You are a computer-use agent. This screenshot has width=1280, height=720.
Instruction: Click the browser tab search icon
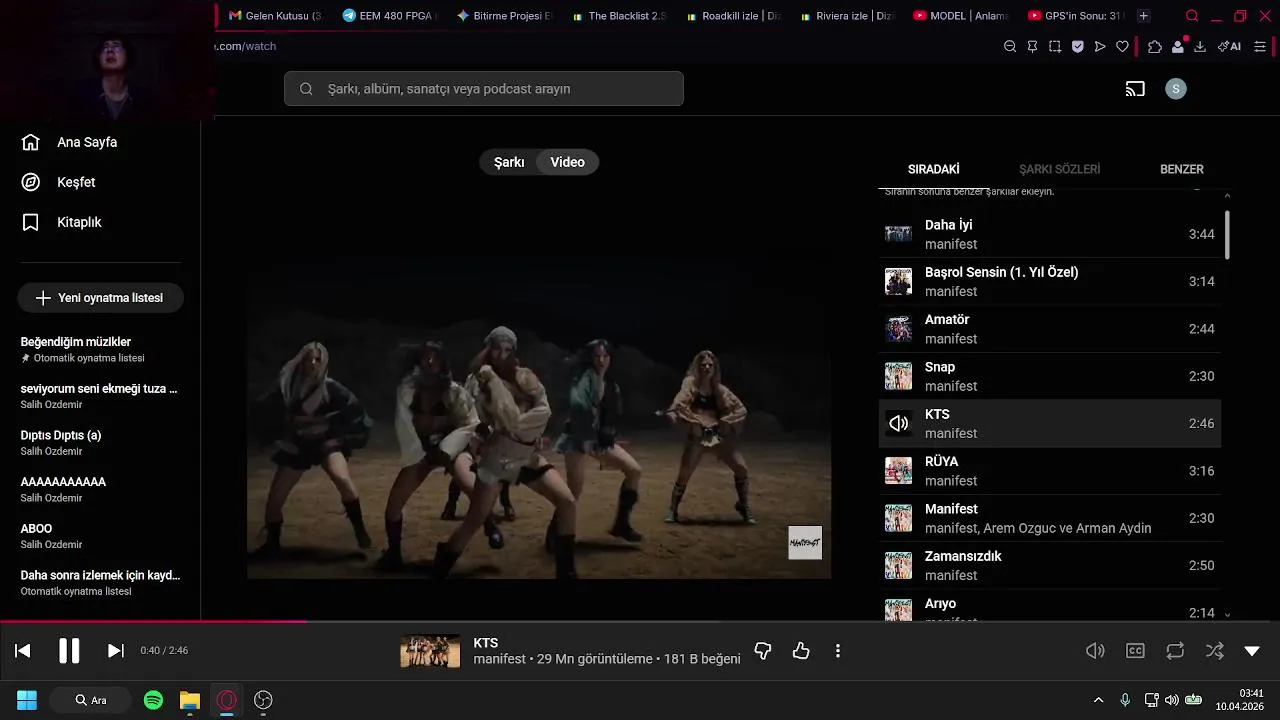[x=1192, y=16]
